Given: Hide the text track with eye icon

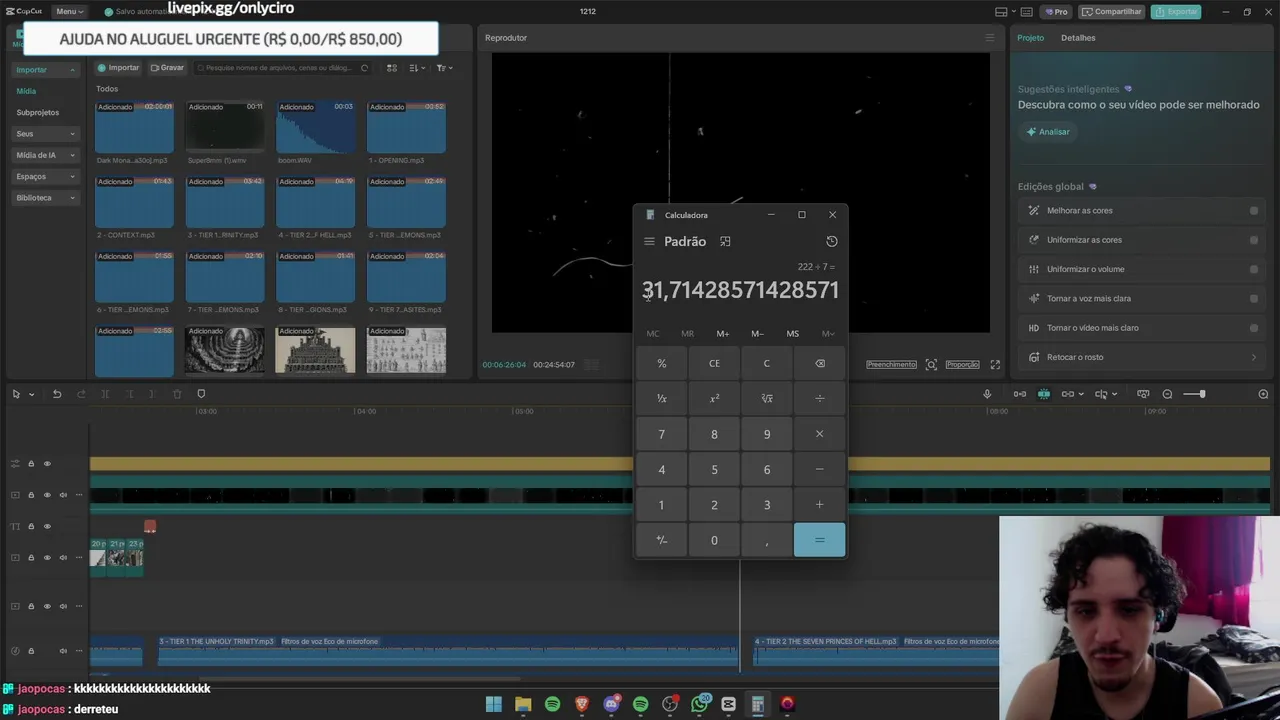Looking at the screenshot, I should click(x=47, y=526).
